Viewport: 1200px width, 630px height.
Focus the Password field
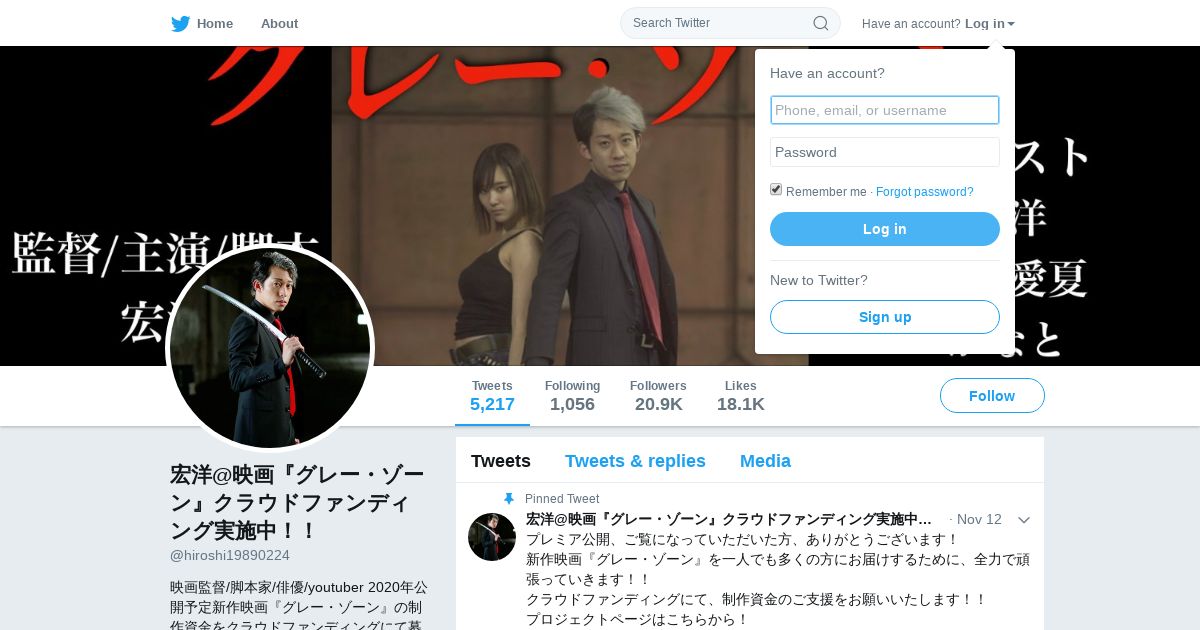[x=885, y=152]
